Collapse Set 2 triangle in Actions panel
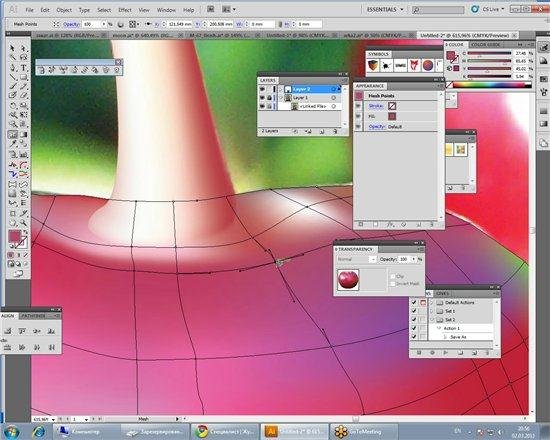This screenshot has height=440, width=550. click(431, 320)
